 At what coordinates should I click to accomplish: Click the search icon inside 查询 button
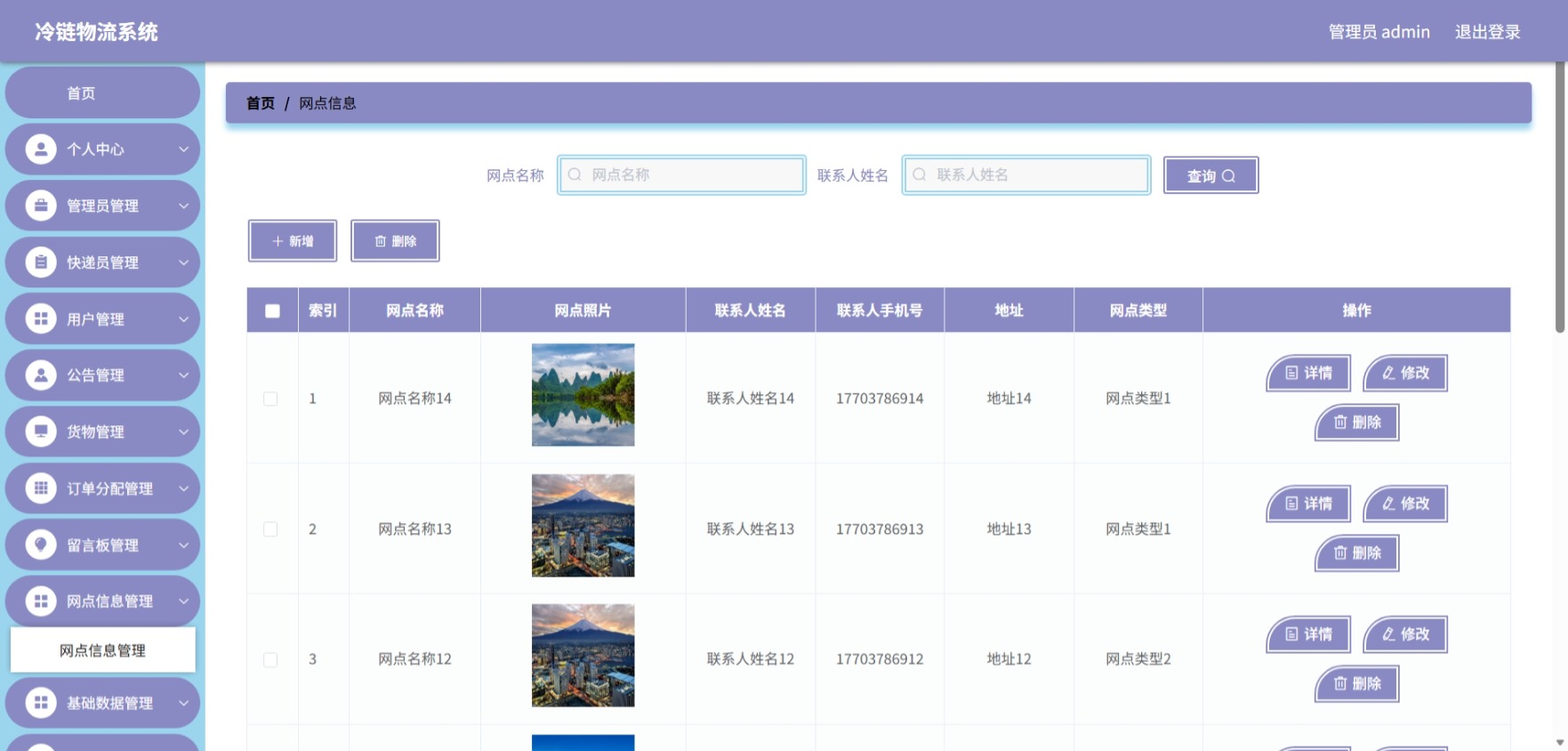tap(1228, 176)
